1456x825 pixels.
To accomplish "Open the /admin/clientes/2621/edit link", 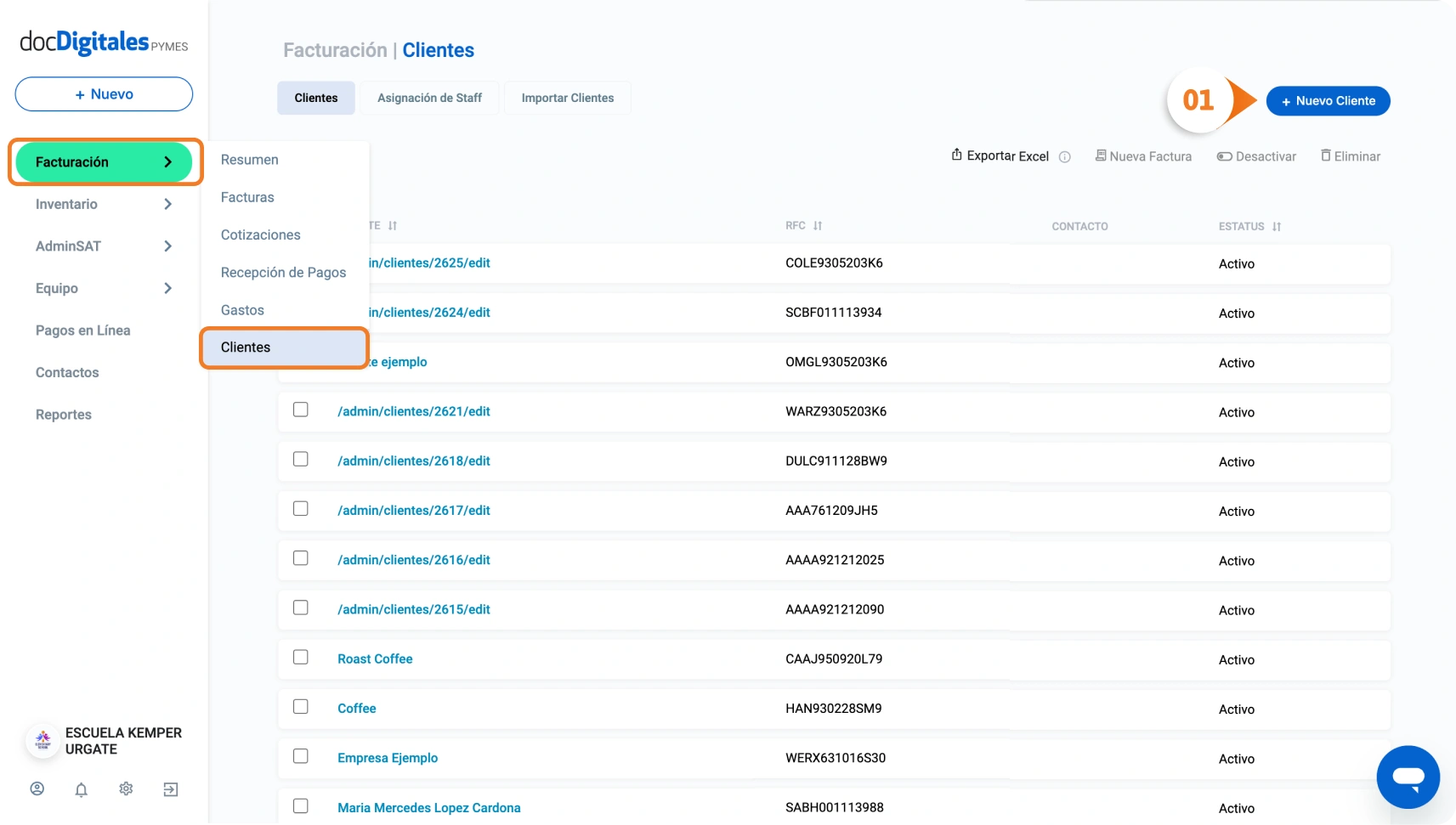I will [x=414, y=411].
